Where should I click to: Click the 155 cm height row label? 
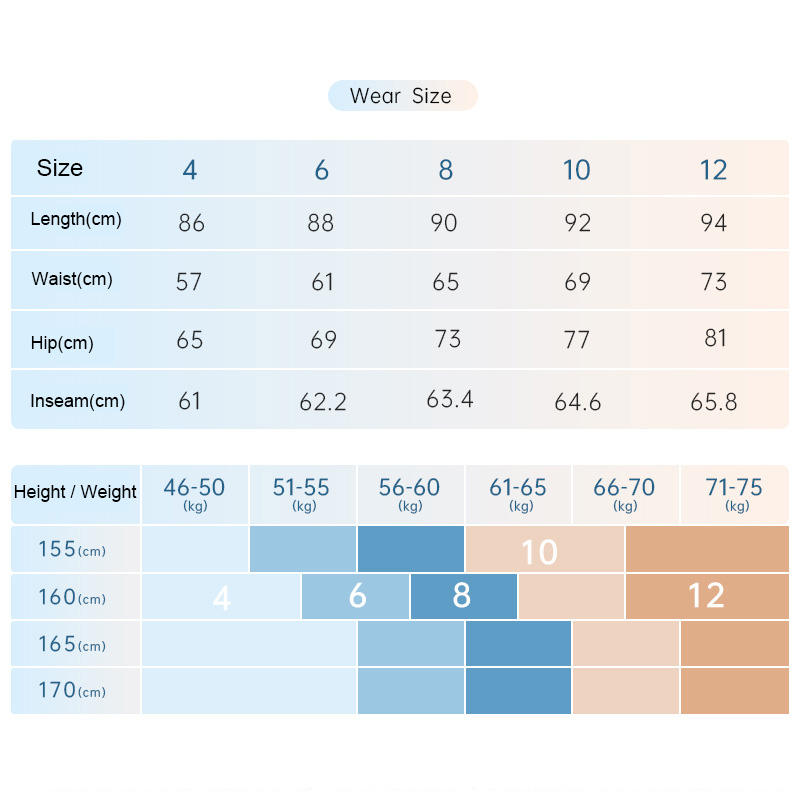pos(72,549)
